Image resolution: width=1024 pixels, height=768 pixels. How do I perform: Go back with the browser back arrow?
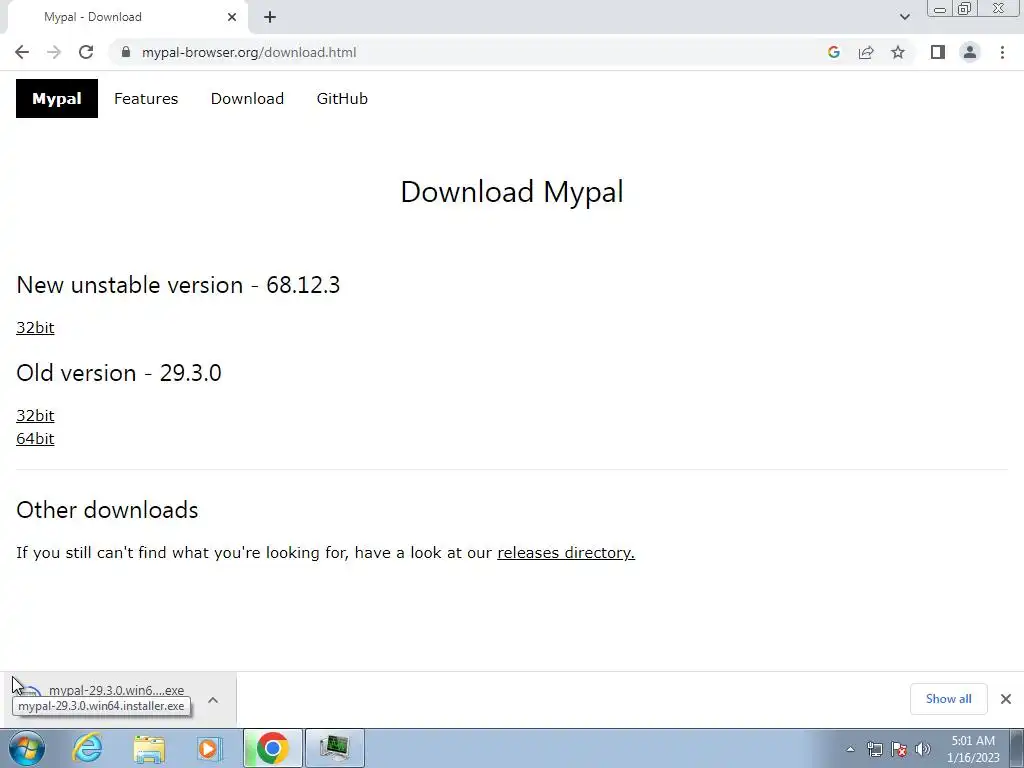pos(22,52)
